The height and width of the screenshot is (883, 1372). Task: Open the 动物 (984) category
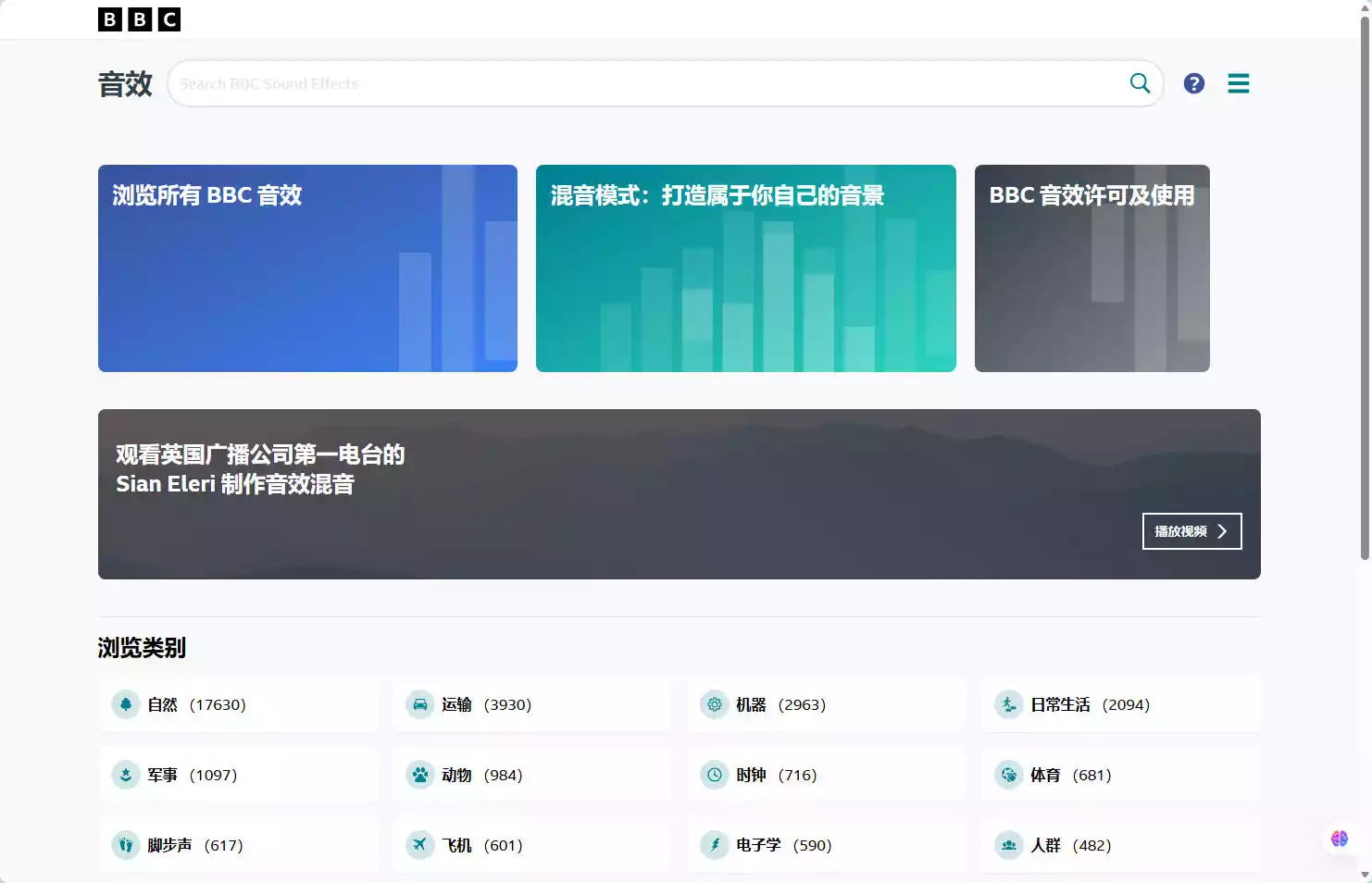(x=532, y=775)
